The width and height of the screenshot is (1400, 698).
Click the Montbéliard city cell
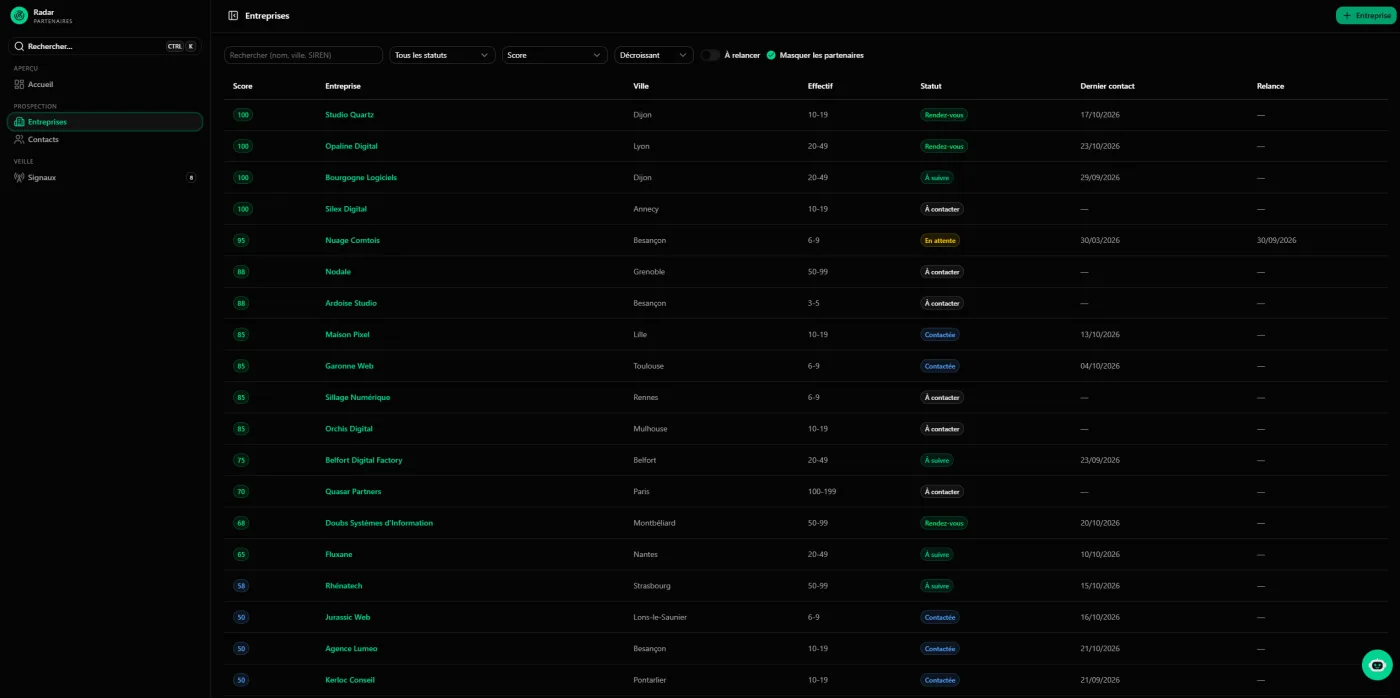pos(655,523)
